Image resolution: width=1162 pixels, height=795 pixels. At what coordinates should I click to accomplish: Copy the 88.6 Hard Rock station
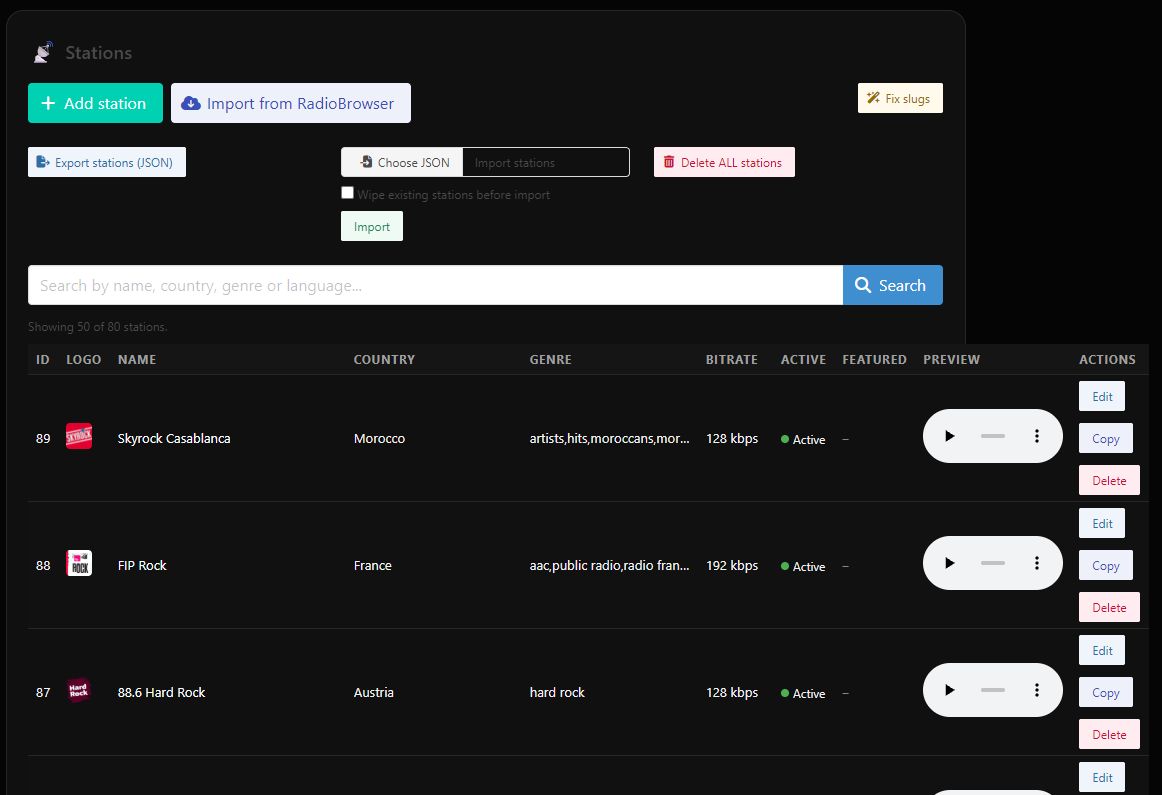[1105, 692]
